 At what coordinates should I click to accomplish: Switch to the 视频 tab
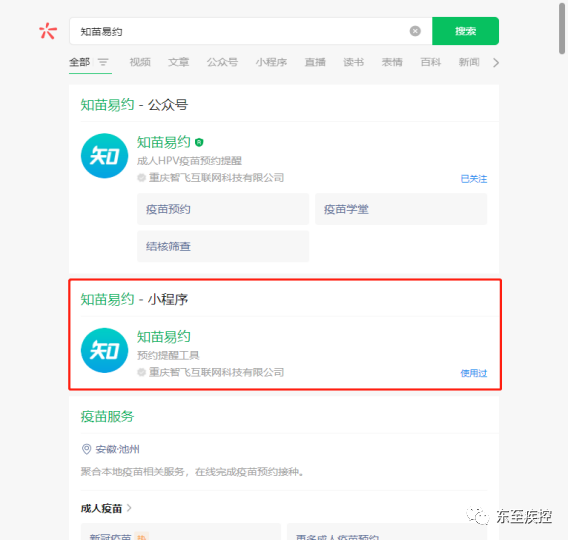point(140,62)
